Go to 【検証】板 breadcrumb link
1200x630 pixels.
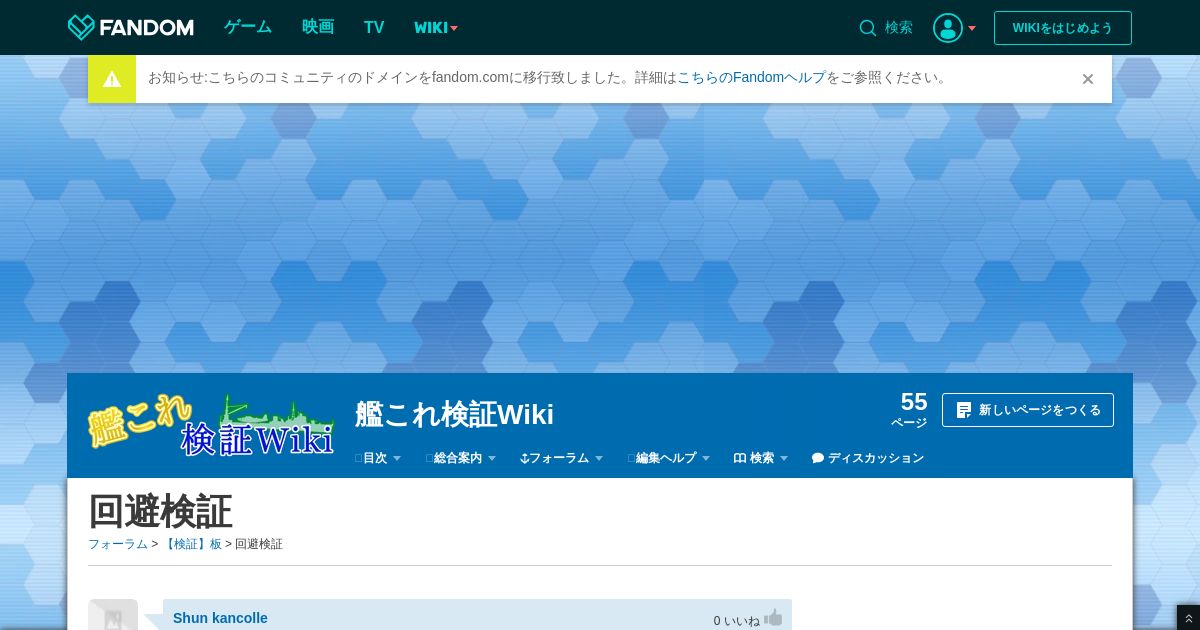coord(192,544)
